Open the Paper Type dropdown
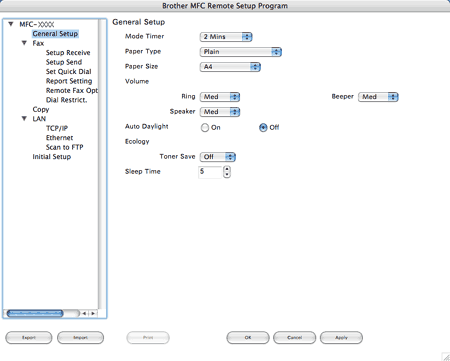Screen dimensions: 450x361 point(241,52)
